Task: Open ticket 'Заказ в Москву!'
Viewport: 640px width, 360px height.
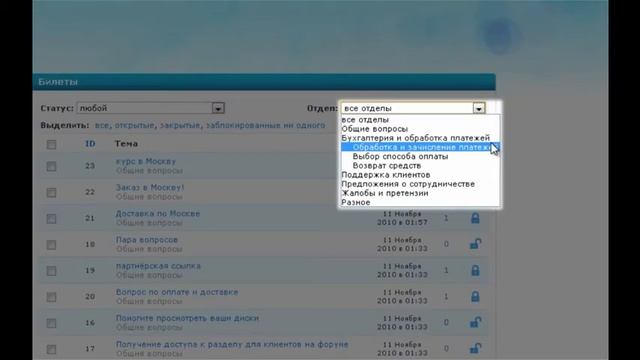Action: 150,187
